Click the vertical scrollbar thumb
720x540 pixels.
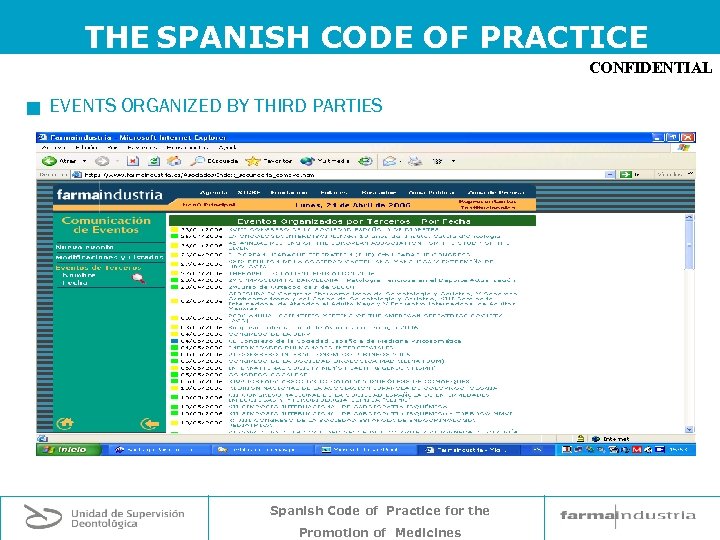click(x=689, y=246)
